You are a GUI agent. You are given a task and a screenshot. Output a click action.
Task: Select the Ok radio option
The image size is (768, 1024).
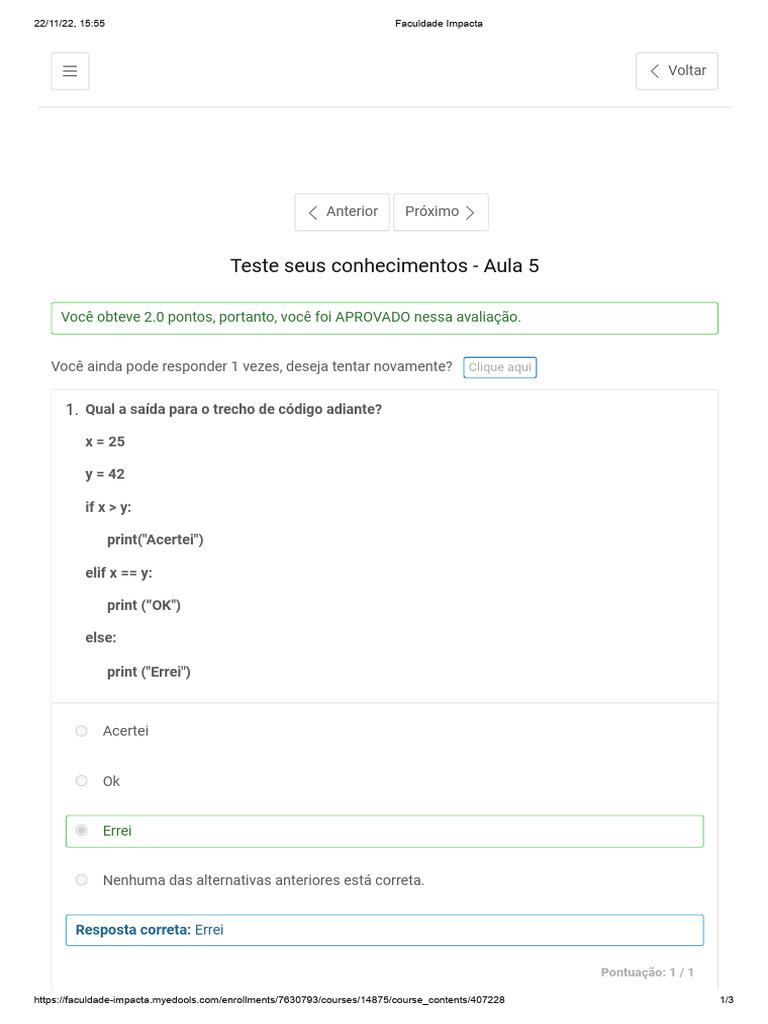82,781
